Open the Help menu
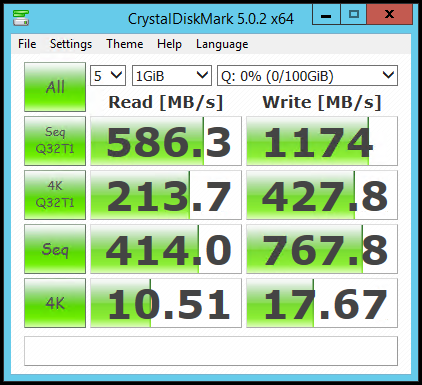 point(169,44)
